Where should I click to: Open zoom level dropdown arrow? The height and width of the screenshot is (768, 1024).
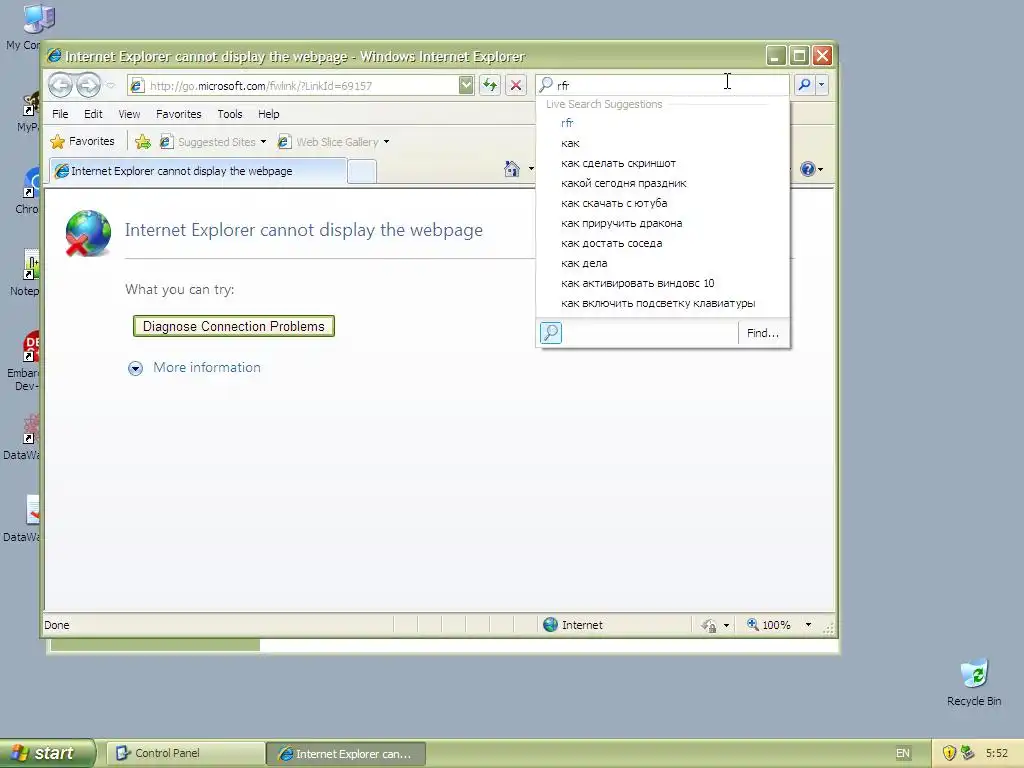click(808, 625)
